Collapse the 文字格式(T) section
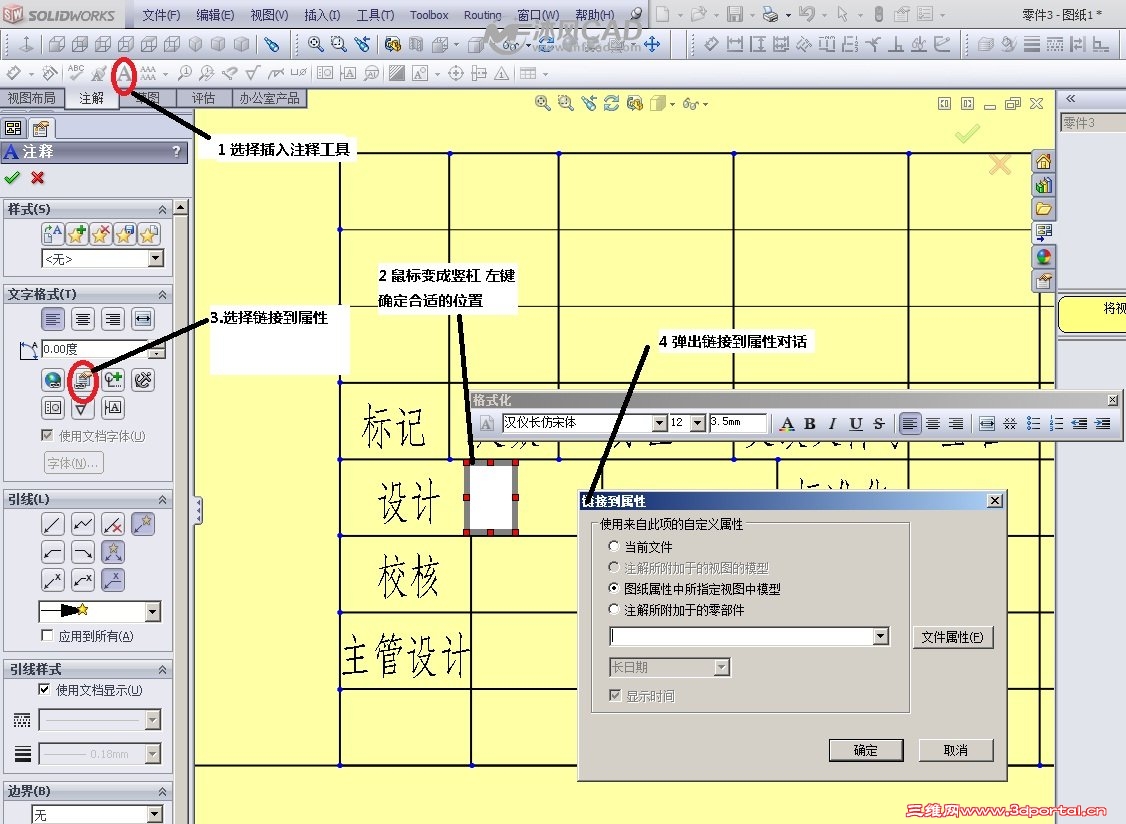 (x=162, y=295)
